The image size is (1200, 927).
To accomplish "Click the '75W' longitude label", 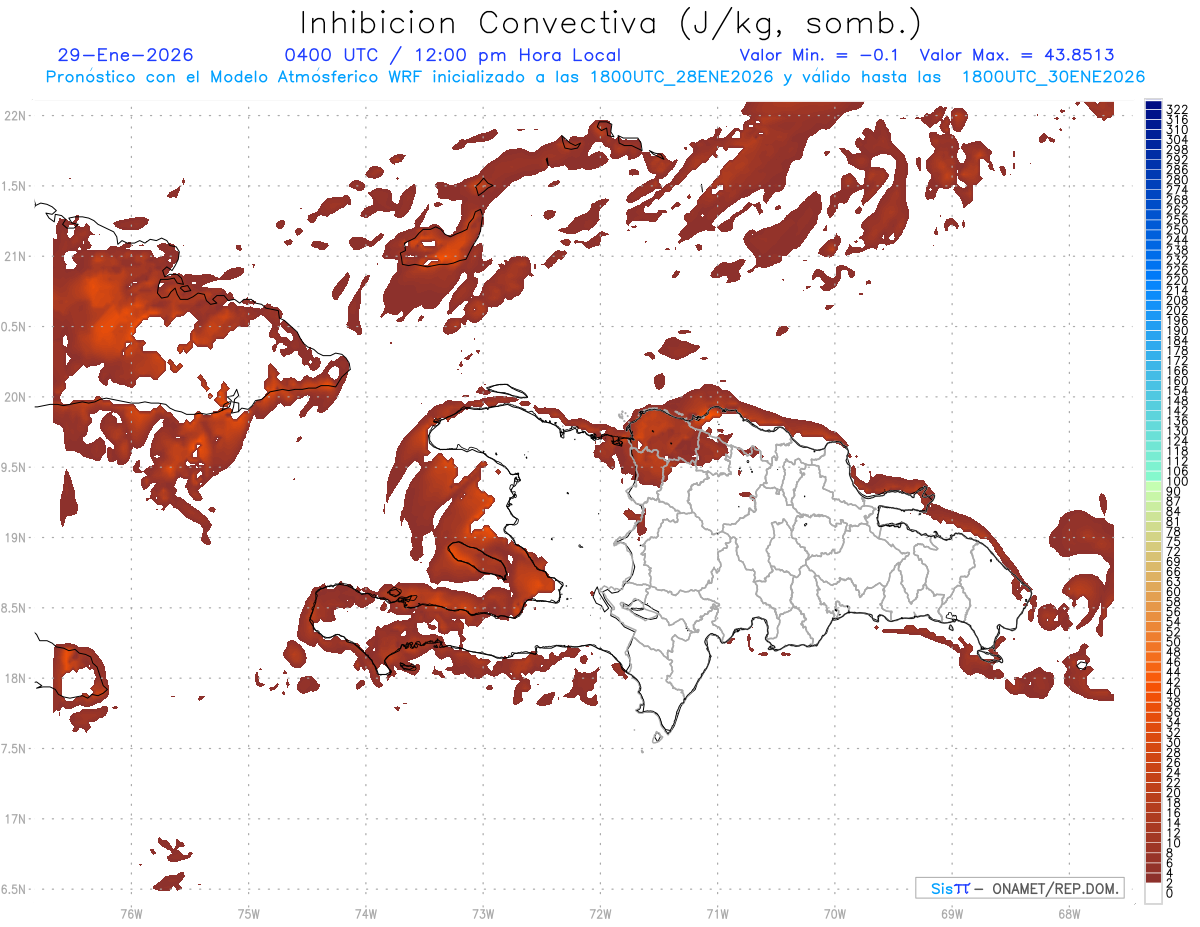I will pos(248,913).
